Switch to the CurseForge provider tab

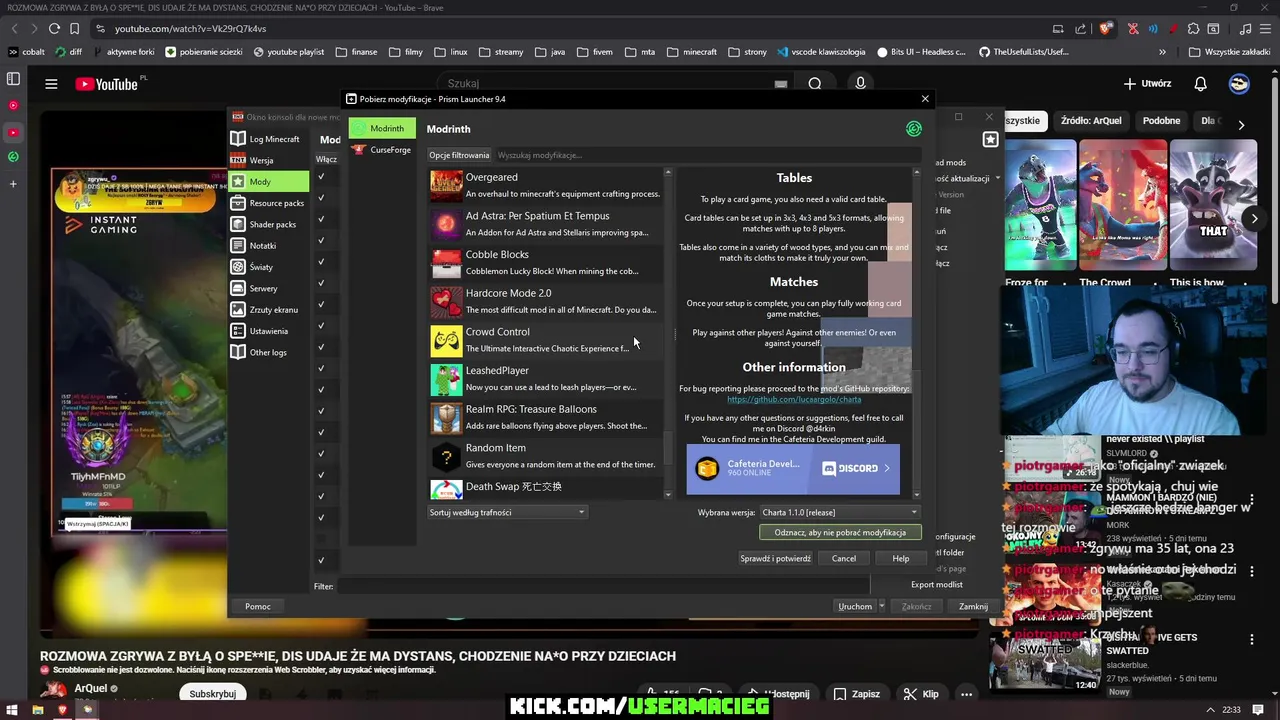click(x=382, y=149)
